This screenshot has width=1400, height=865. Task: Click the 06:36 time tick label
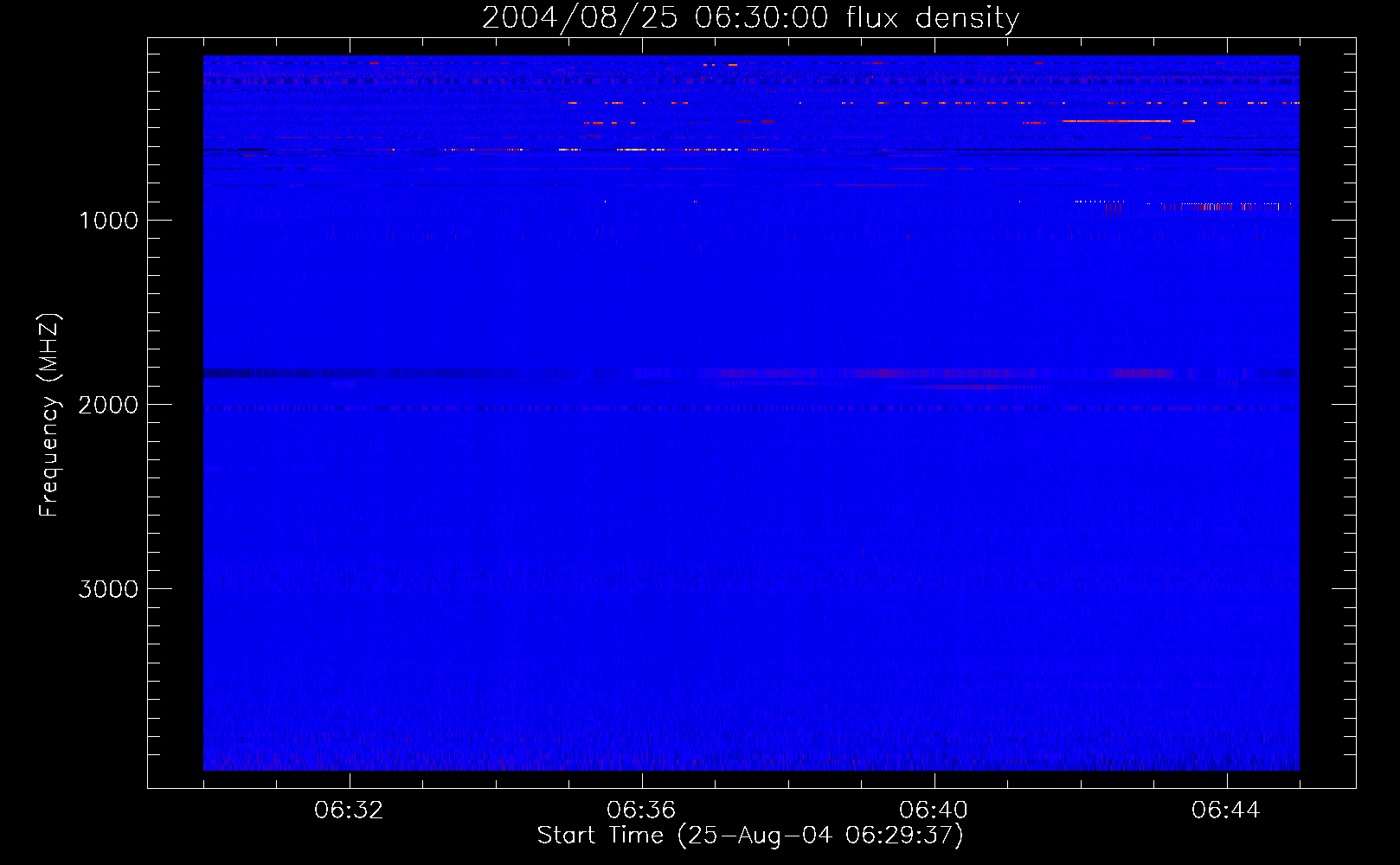[x=641, y=811]
